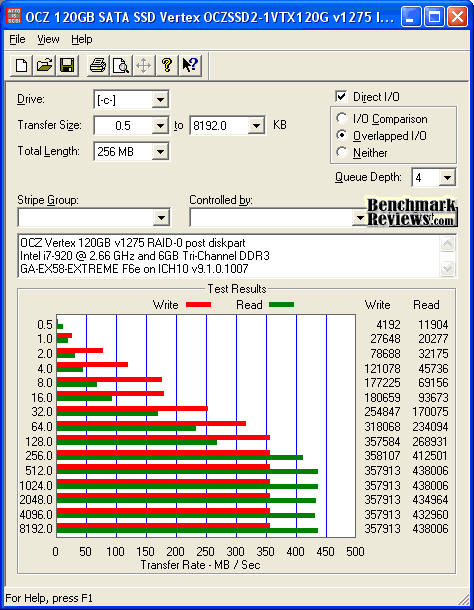Image resolution: width=474 pixels, height=610 pixels.
Task: Click the description scrollbar down arrow
Action: 448,268
